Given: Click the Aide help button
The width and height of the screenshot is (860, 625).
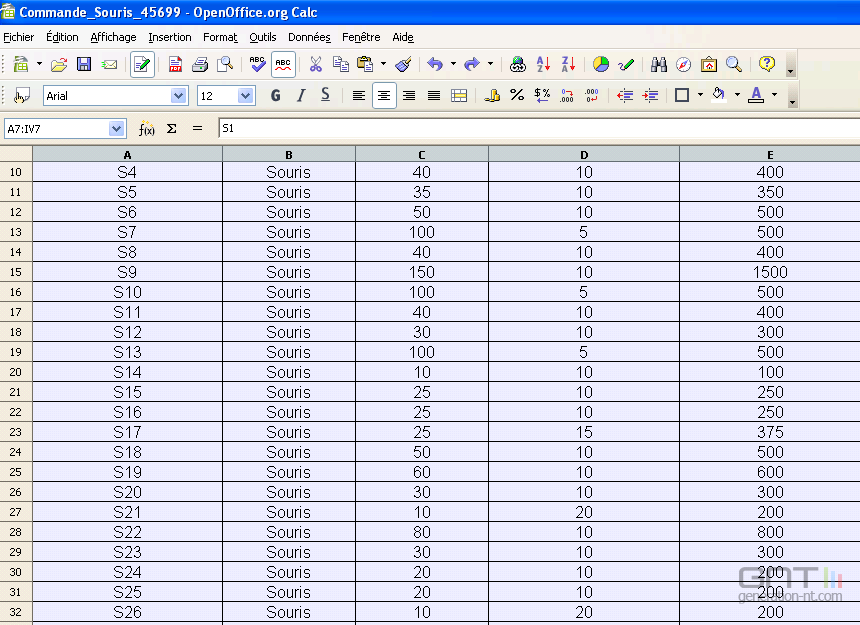Looking at the screenshot, I should (x=402, y=37).
